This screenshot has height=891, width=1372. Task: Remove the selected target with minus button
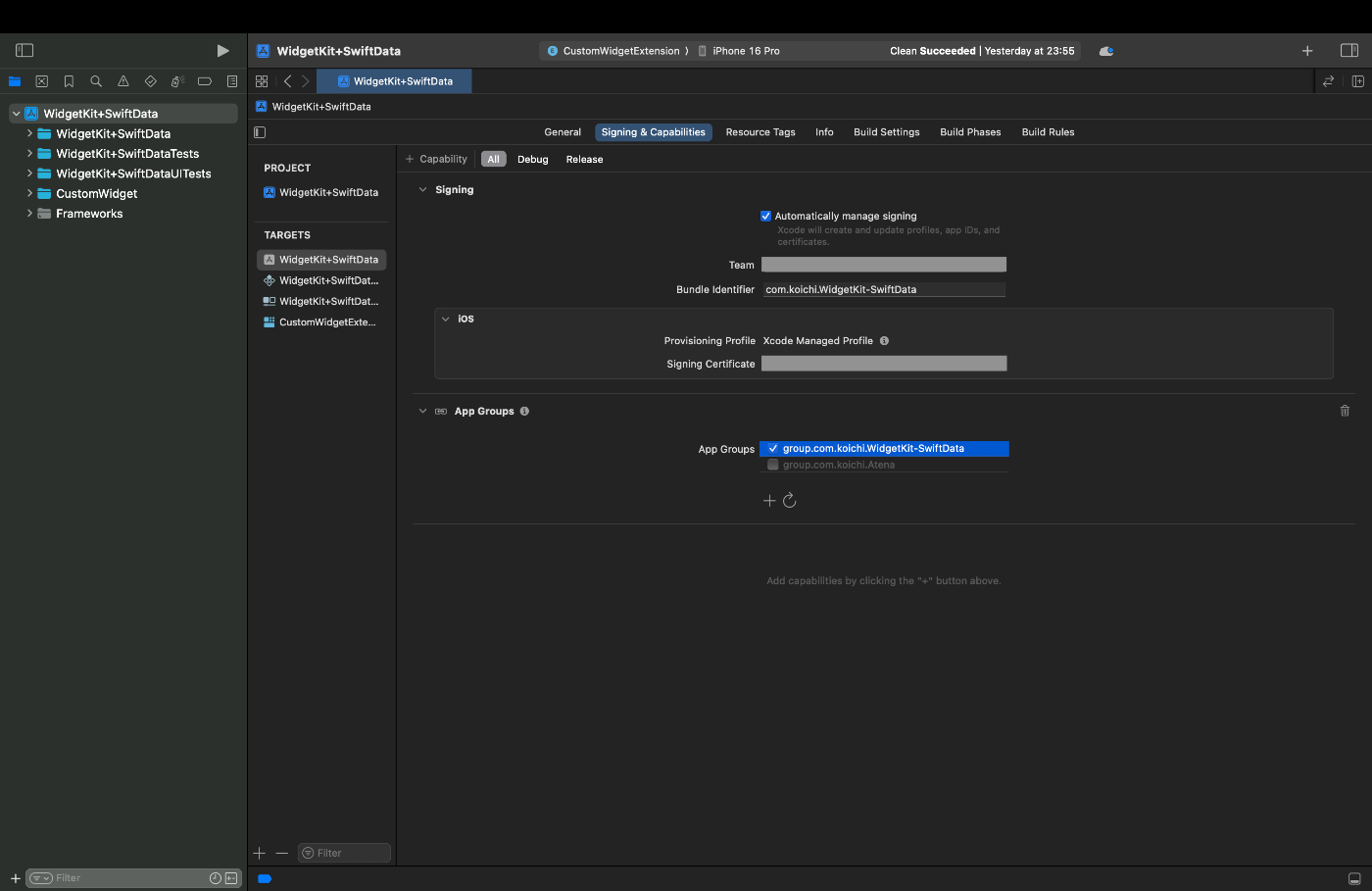click(281, 853)
